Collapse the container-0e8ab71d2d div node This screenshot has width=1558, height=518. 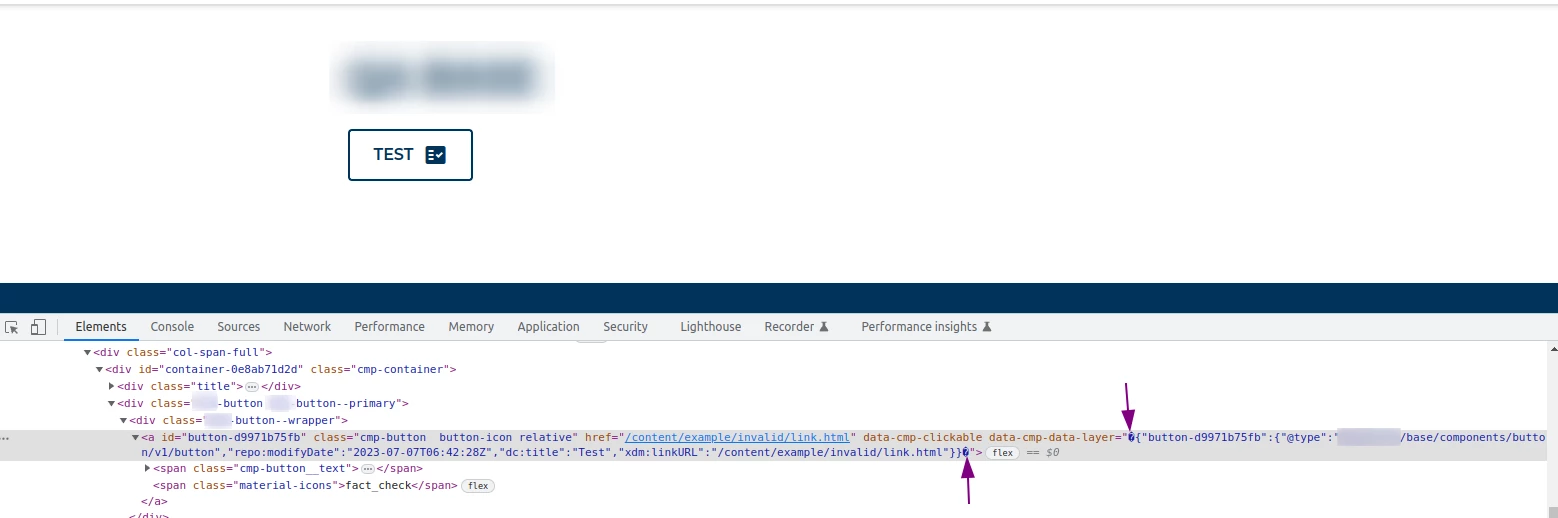[99, 370]
